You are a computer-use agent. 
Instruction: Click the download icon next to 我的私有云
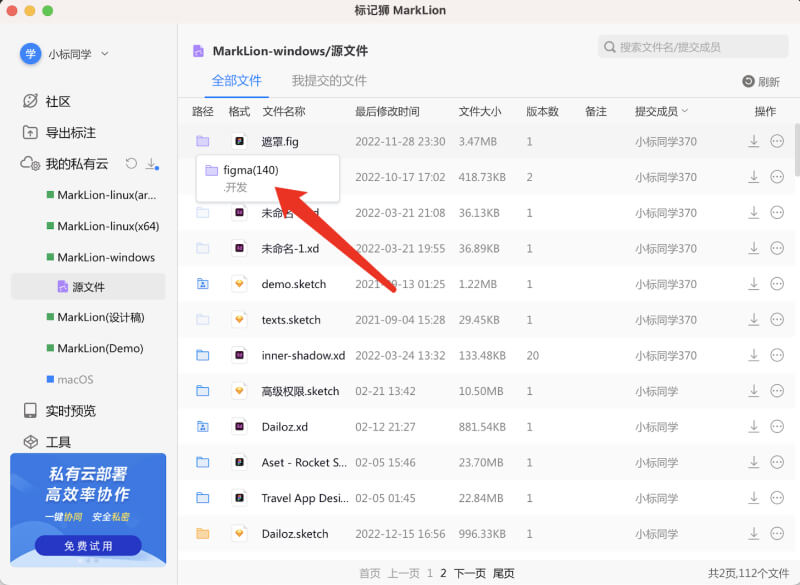(151, 165)
